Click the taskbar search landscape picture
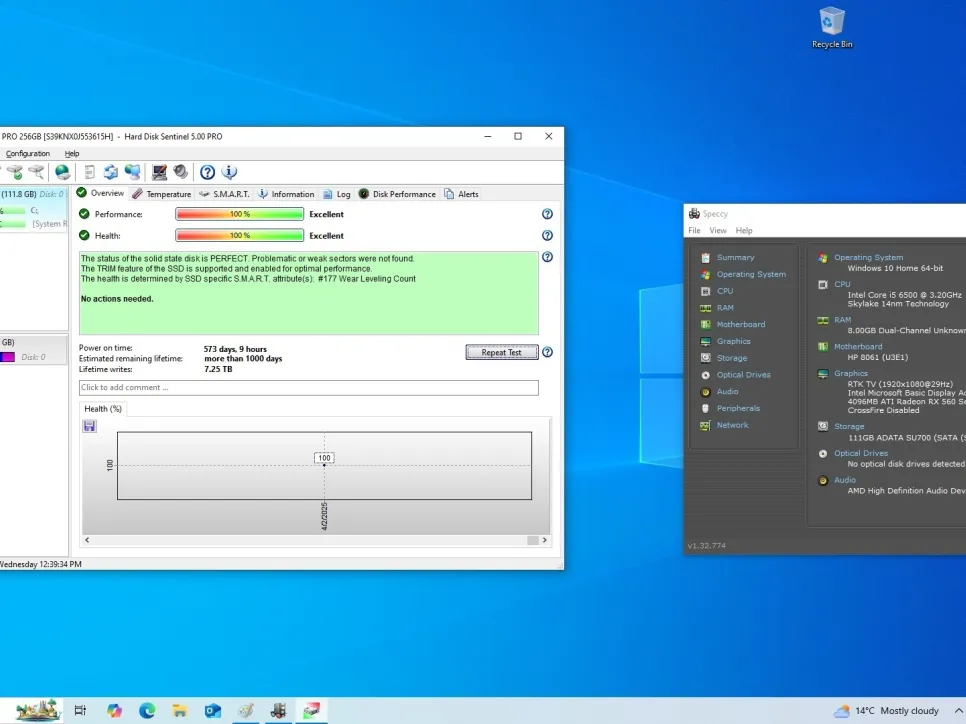Screen dimensions: 966x724 tap(37, 710)
